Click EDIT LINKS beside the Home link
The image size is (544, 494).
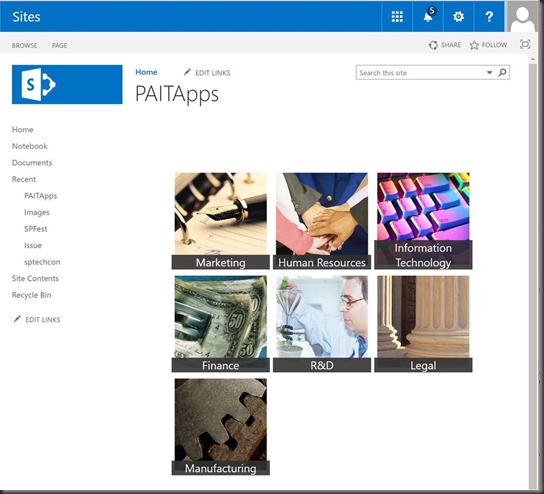(207, 73)
